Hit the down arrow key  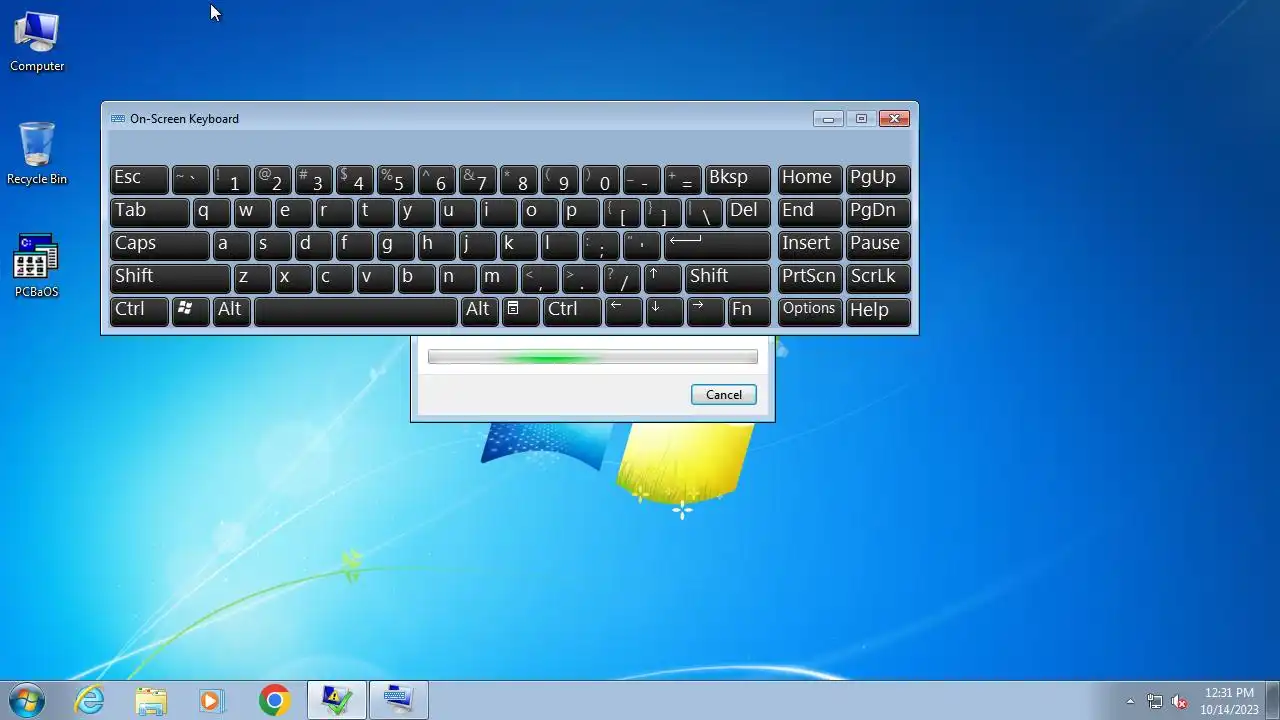(664, 310)
